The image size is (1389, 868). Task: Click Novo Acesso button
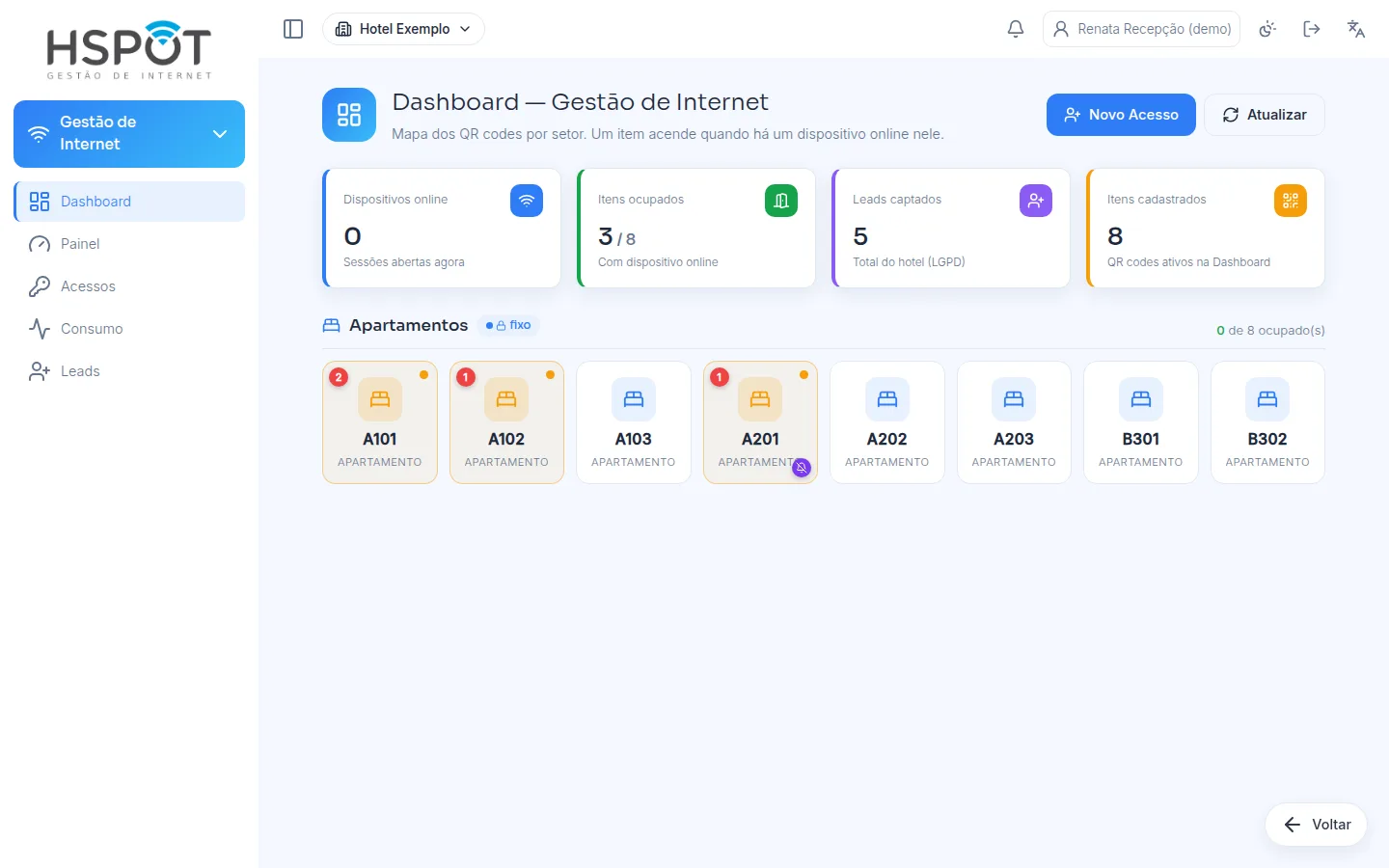(1121, 115)
